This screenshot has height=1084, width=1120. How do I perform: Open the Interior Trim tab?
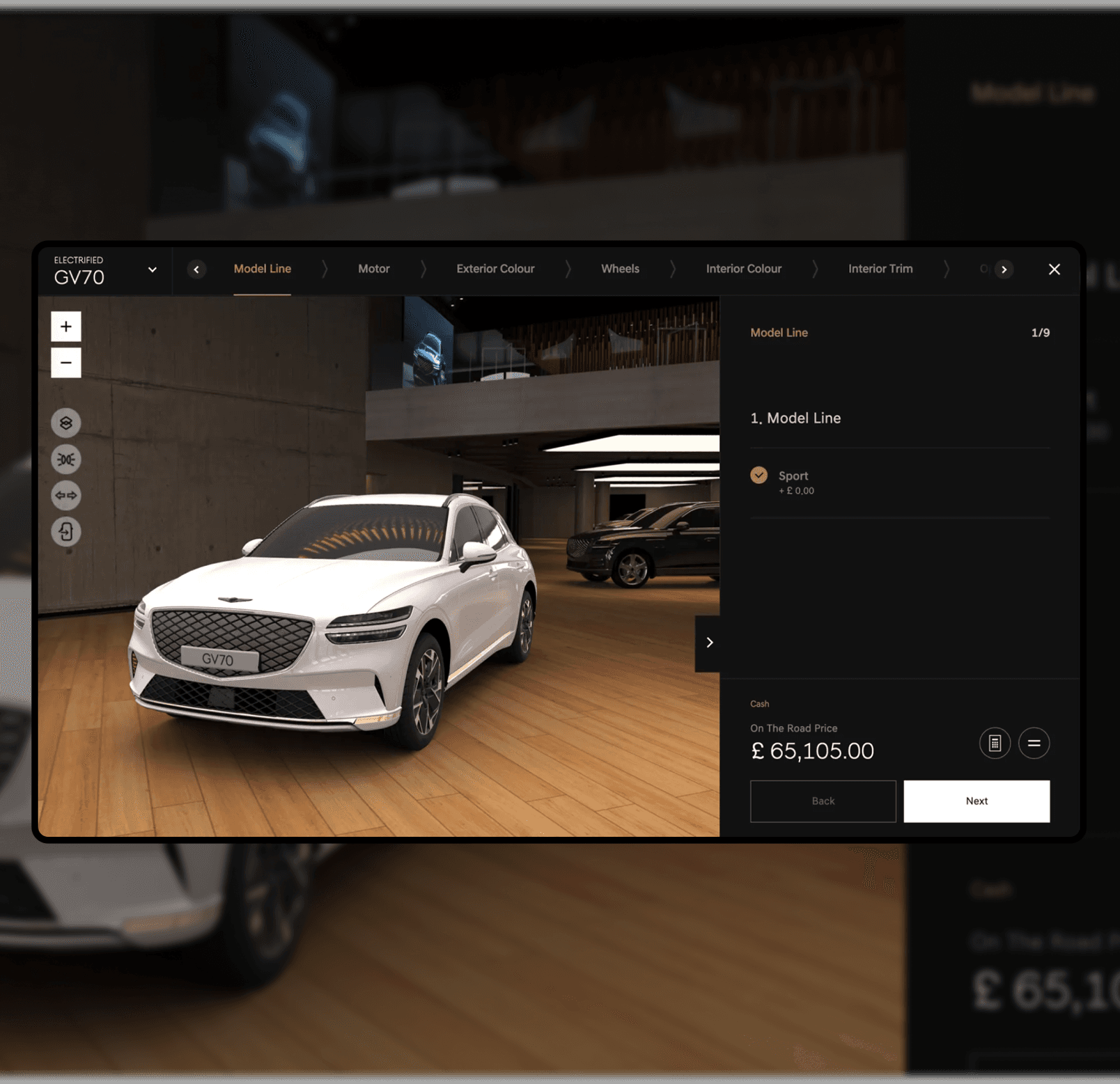(x=880, y=269)
